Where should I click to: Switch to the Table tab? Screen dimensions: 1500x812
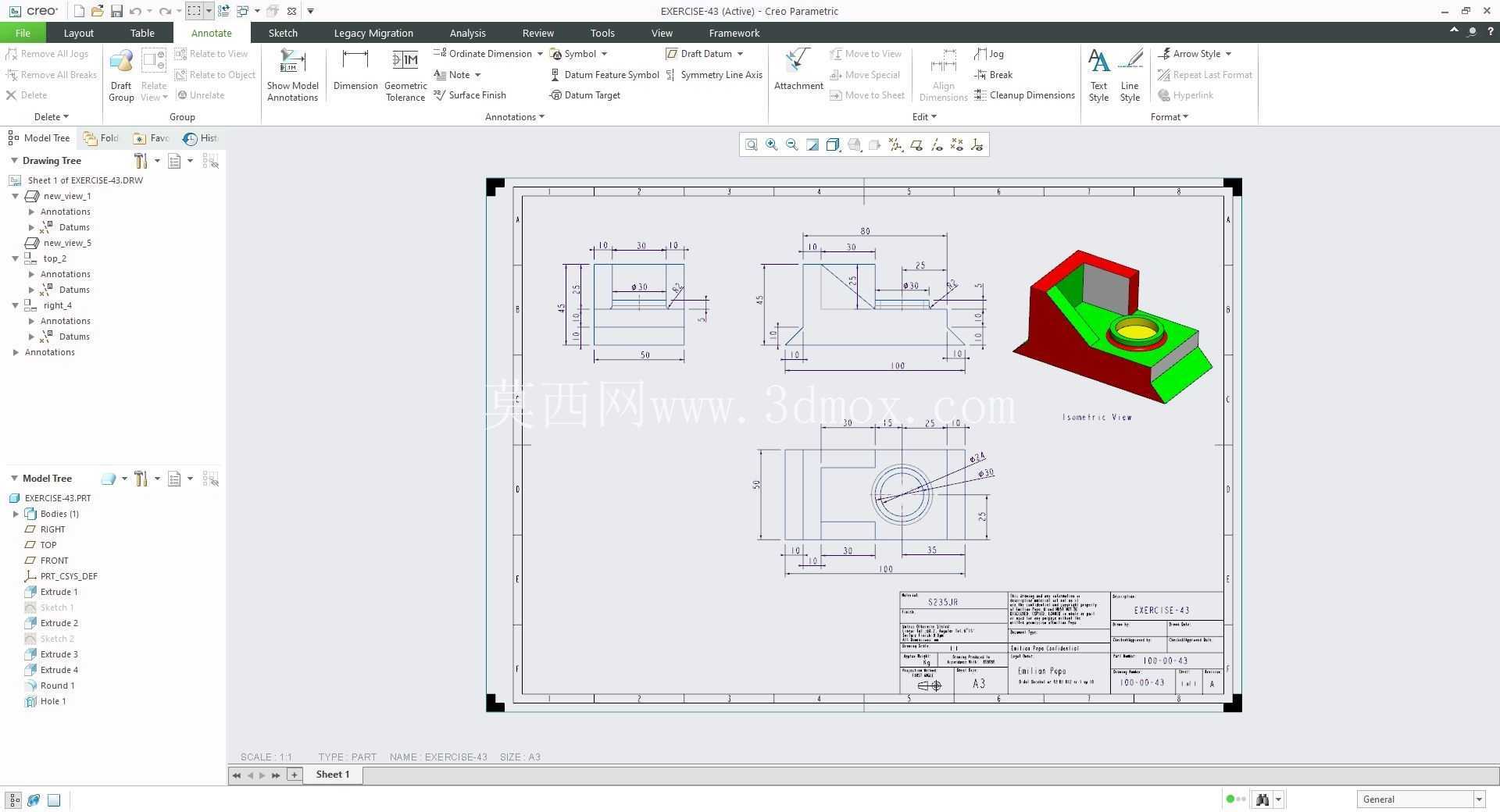pyautogui.click(x=142, y=33)
